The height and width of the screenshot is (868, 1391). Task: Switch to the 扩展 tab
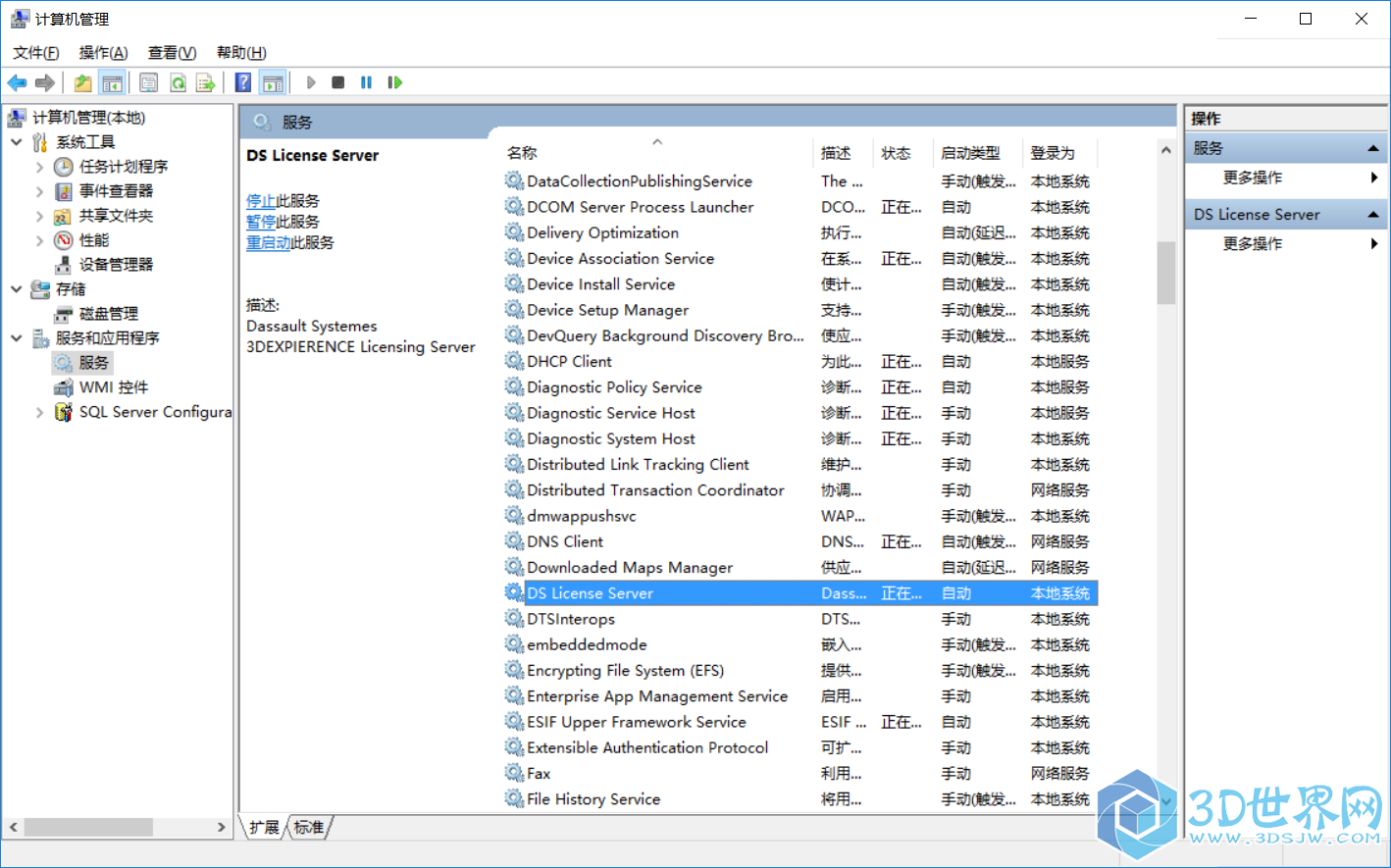[264, 828]
